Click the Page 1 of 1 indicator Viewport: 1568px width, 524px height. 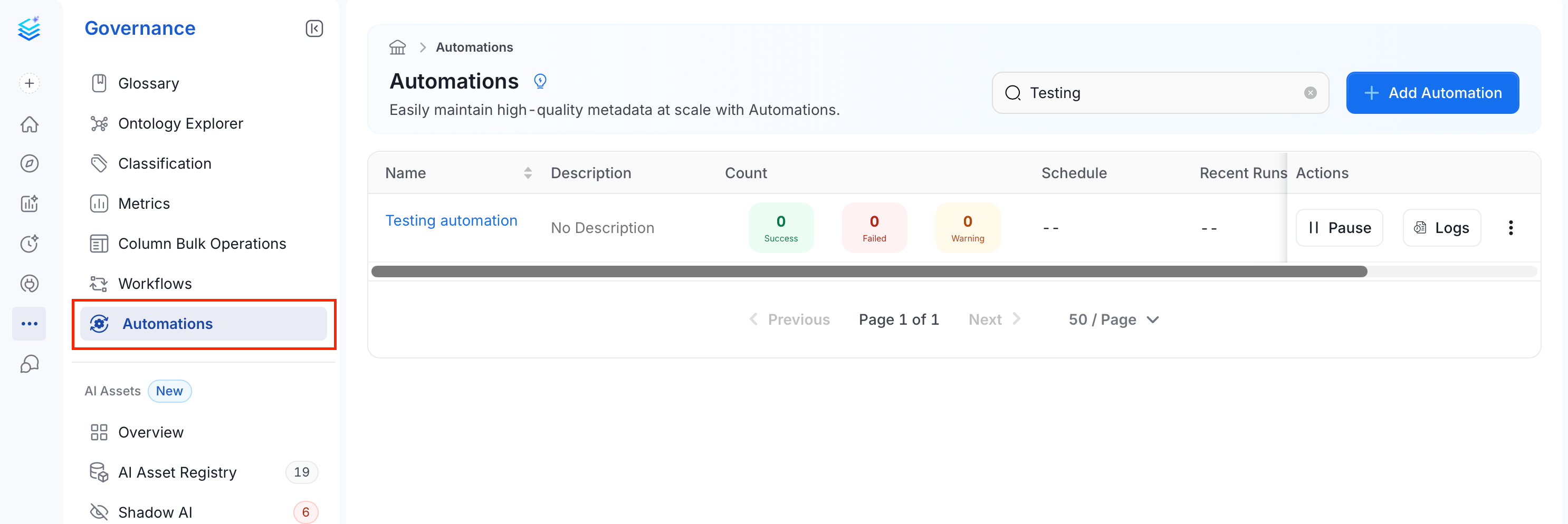[x=899, y=320]
